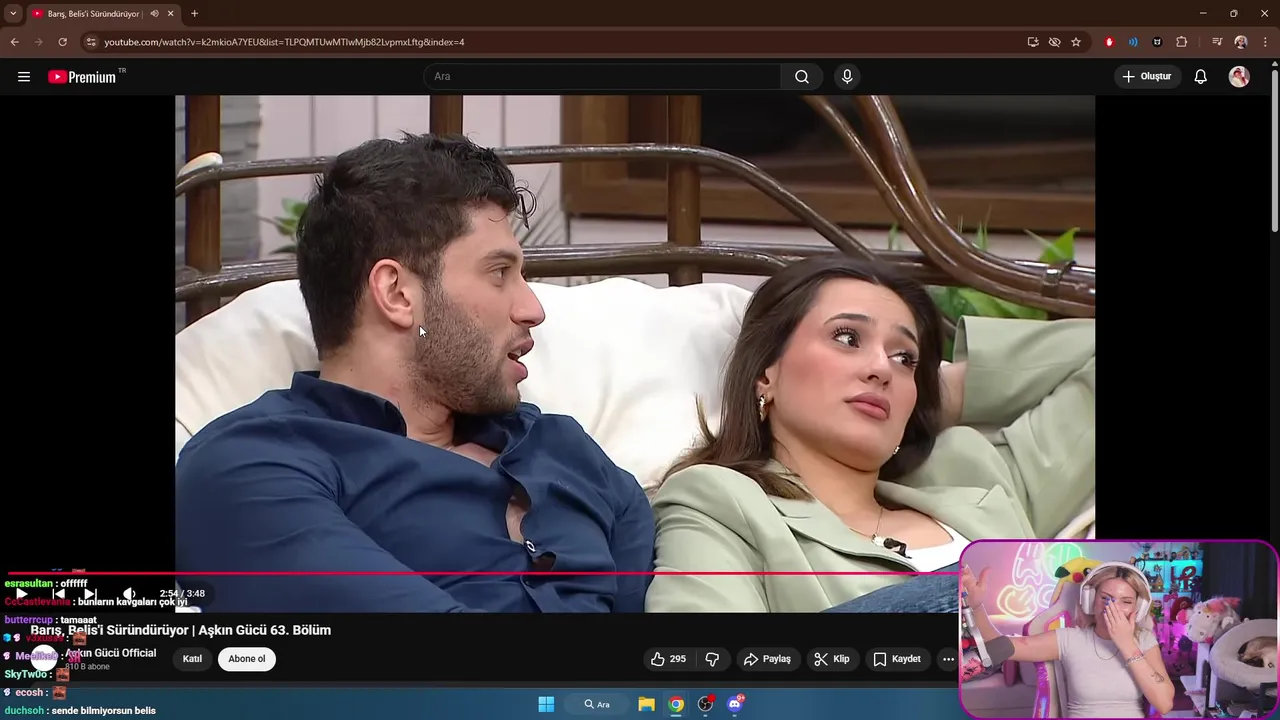Subscribe using Abone ol button
Image resolution: width=1280 pixels, height=720 pixels.
coord(247,659)
